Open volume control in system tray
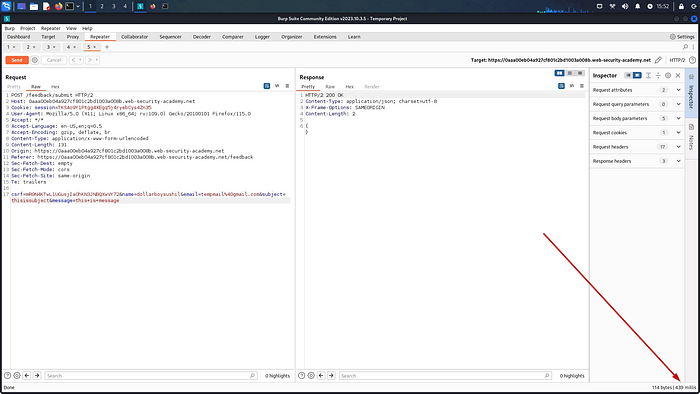 click(x=625, y=6)
